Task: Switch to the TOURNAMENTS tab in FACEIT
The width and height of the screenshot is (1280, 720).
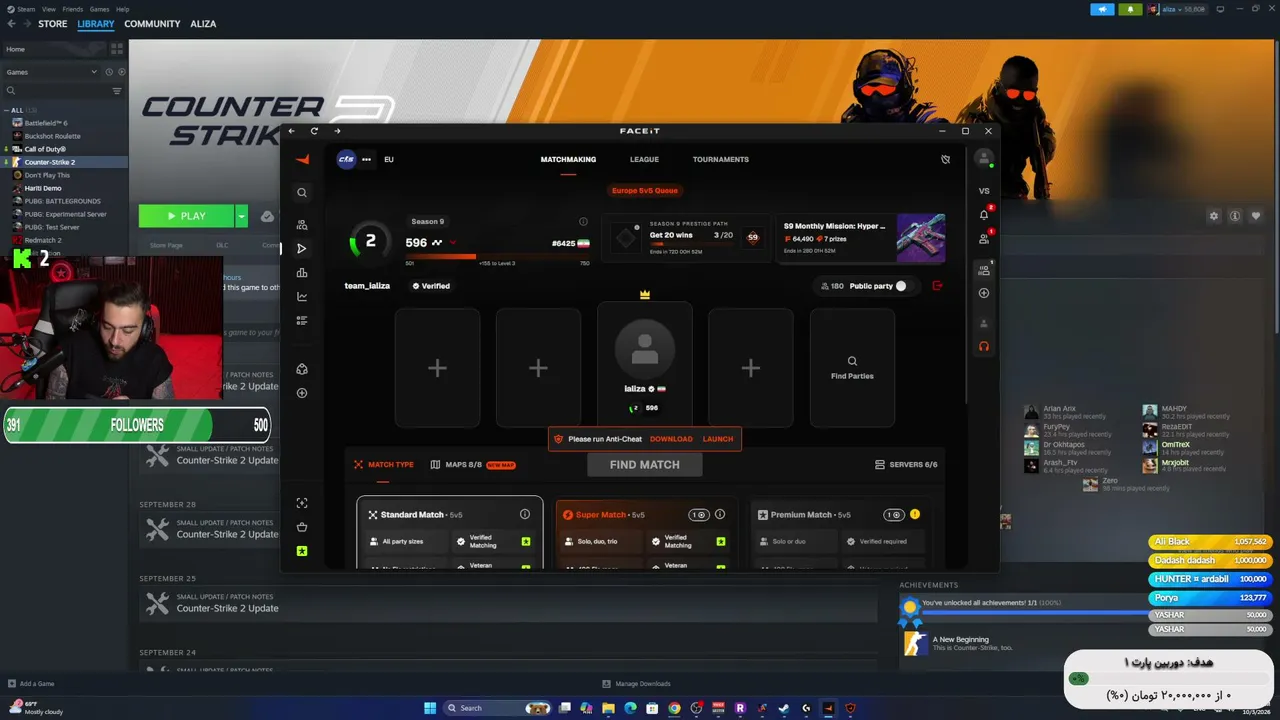Action: 720,159
